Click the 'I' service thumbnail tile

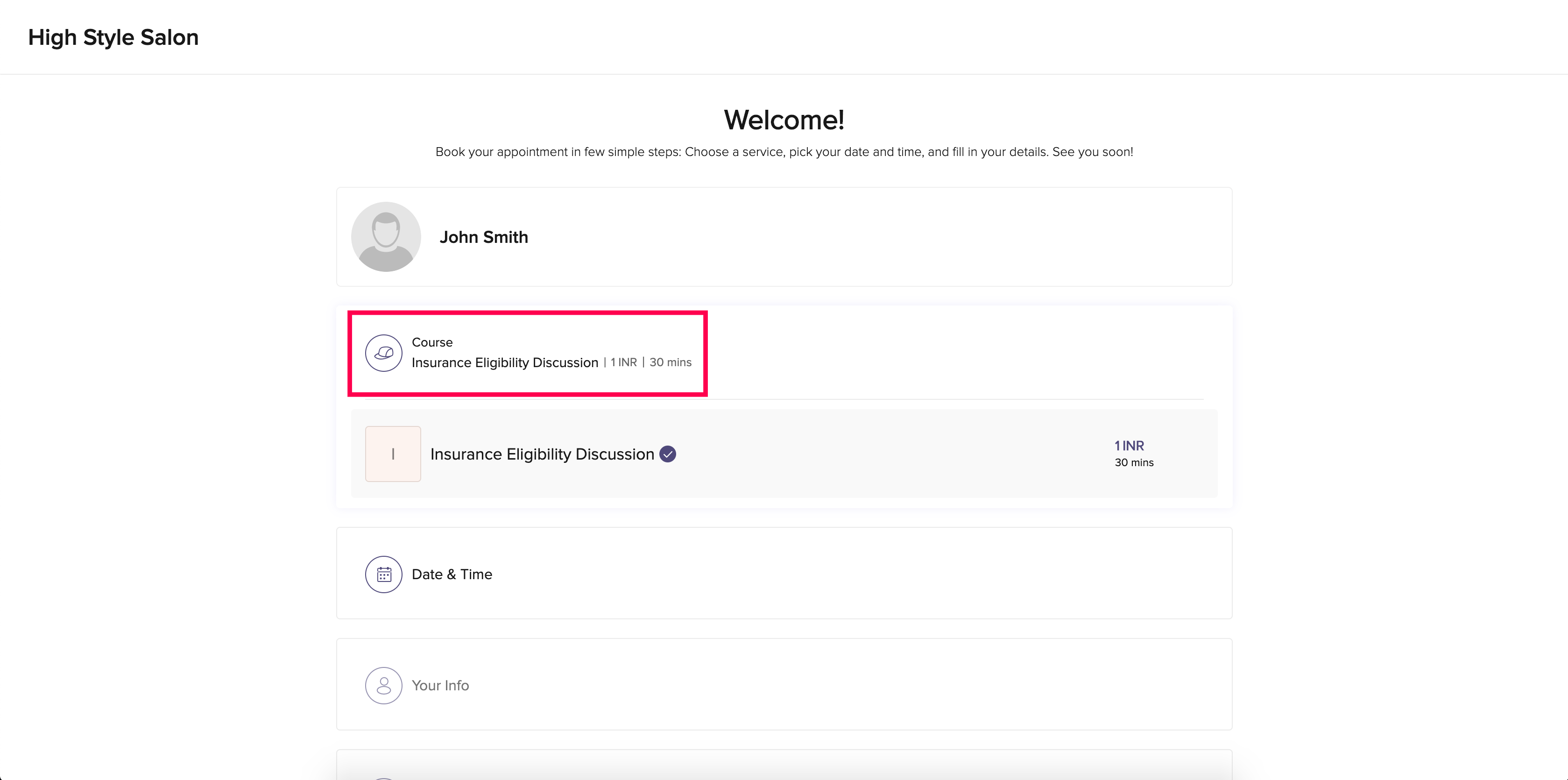393,454
